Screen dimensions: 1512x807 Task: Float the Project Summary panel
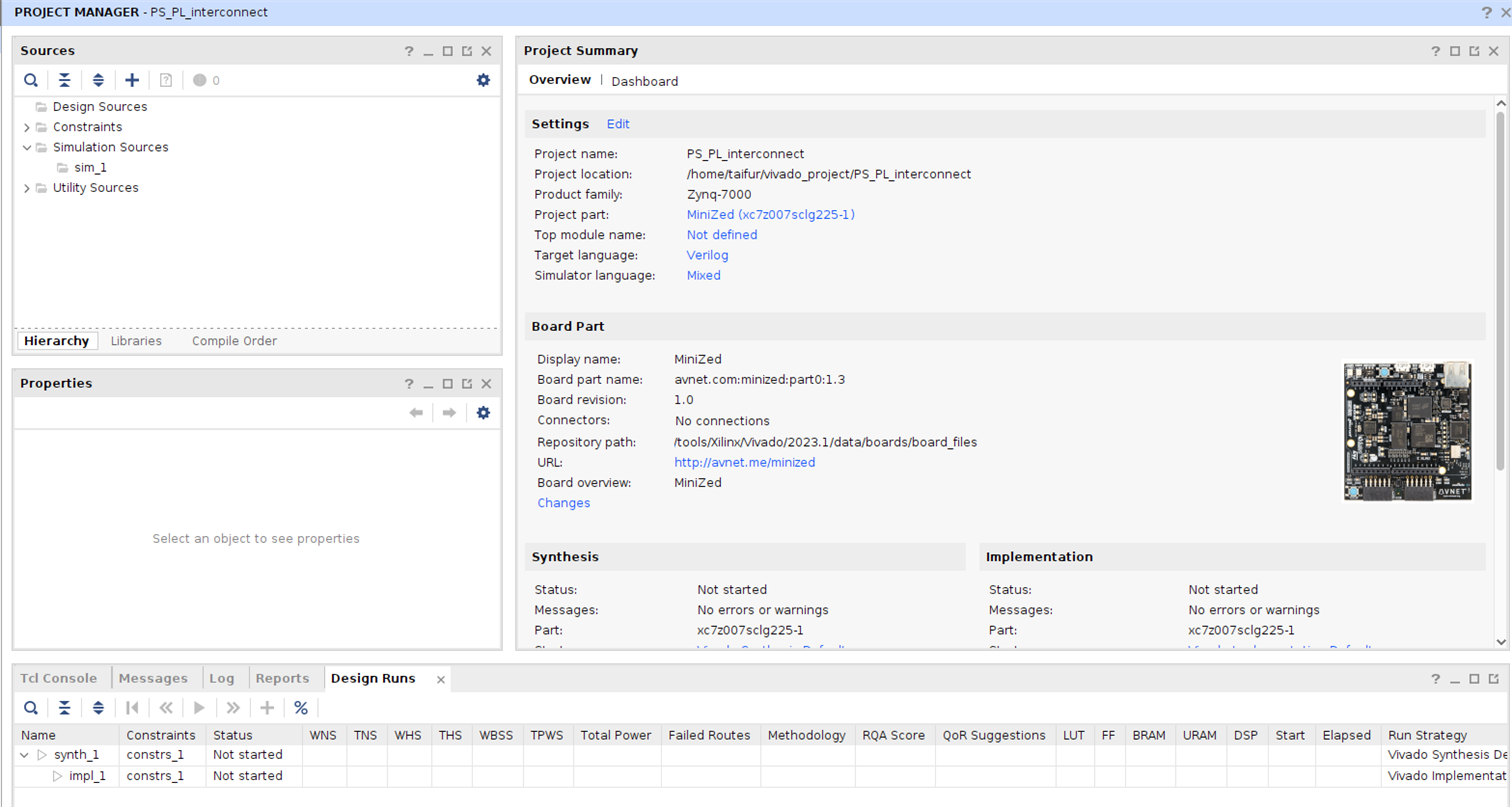[x=1474, y=51]
